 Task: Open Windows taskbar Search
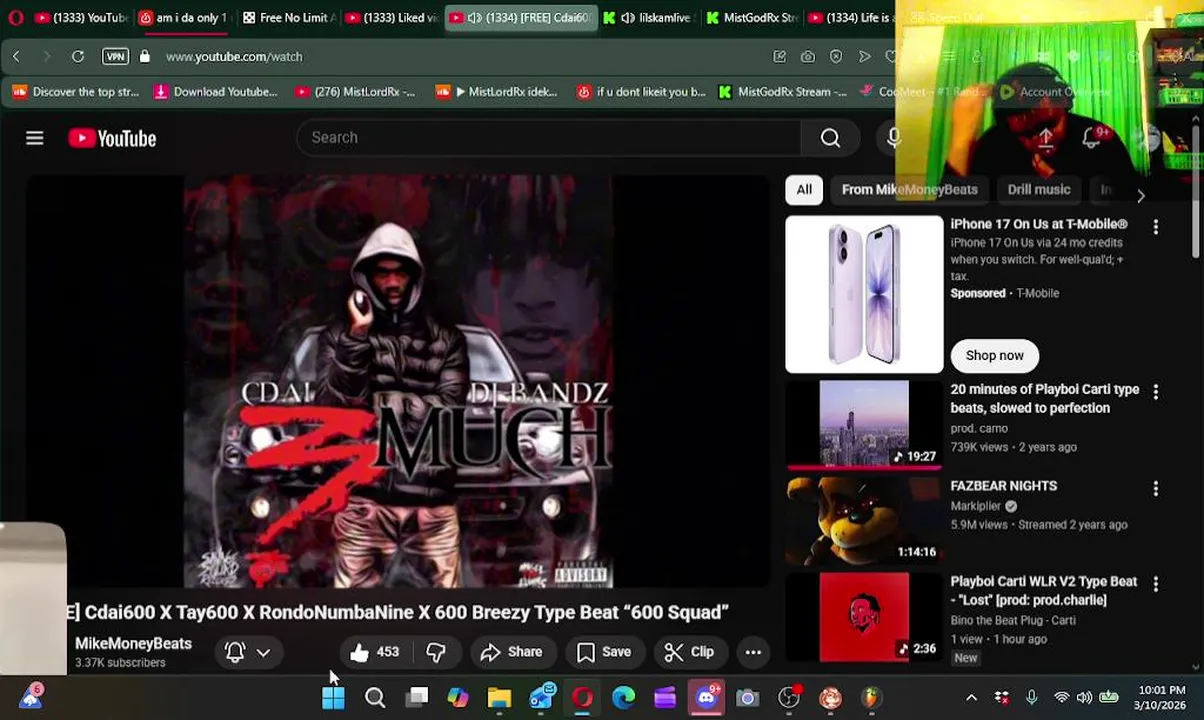375,698
